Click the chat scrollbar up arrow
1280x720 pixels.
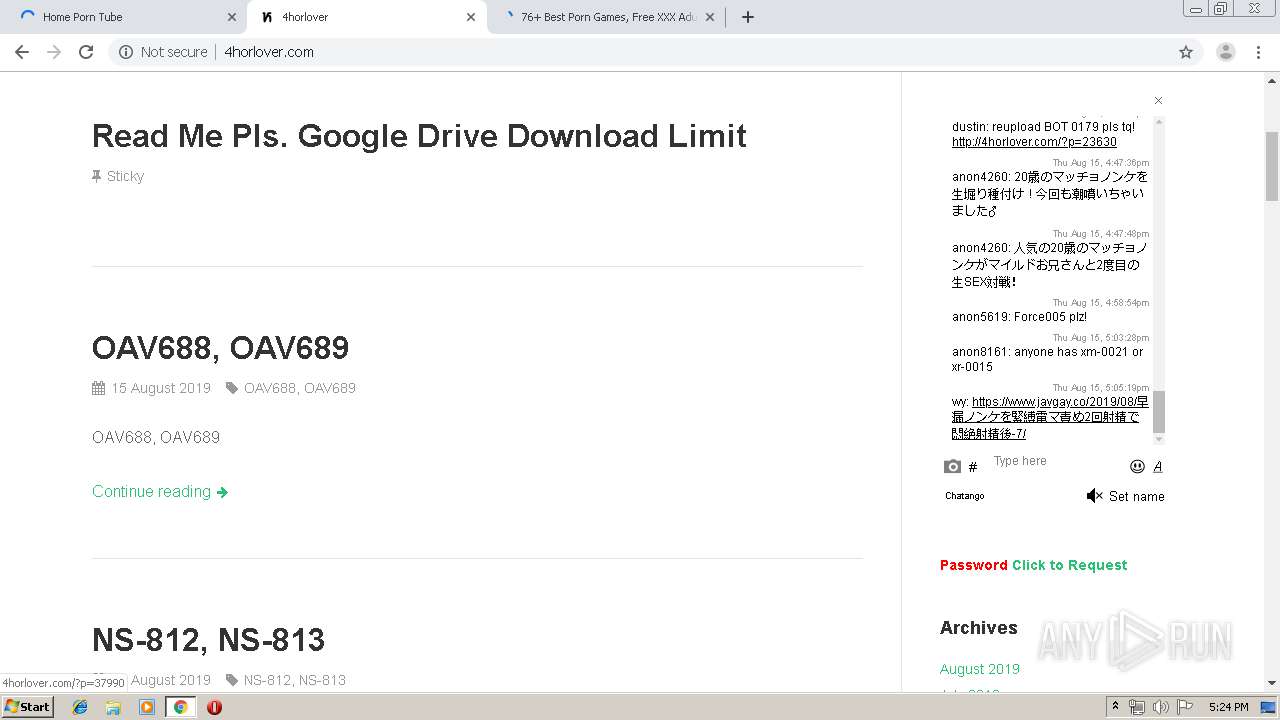[x=1159, y=121]
